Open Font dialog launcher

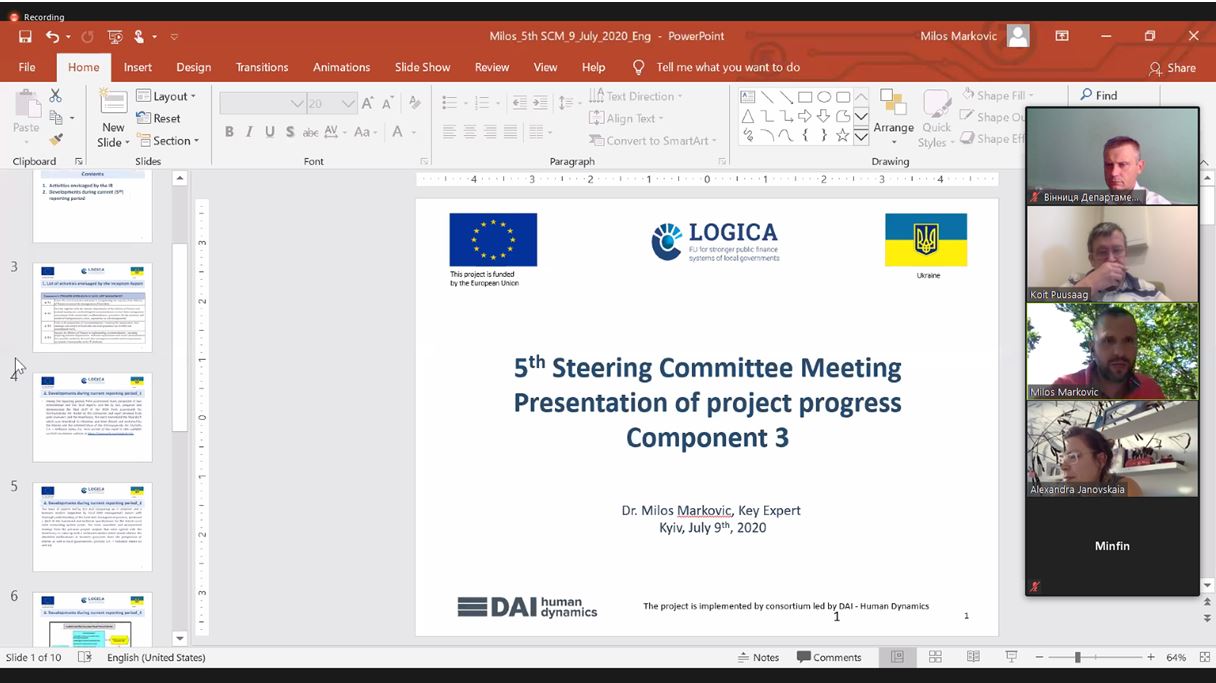tap(424, 161)
